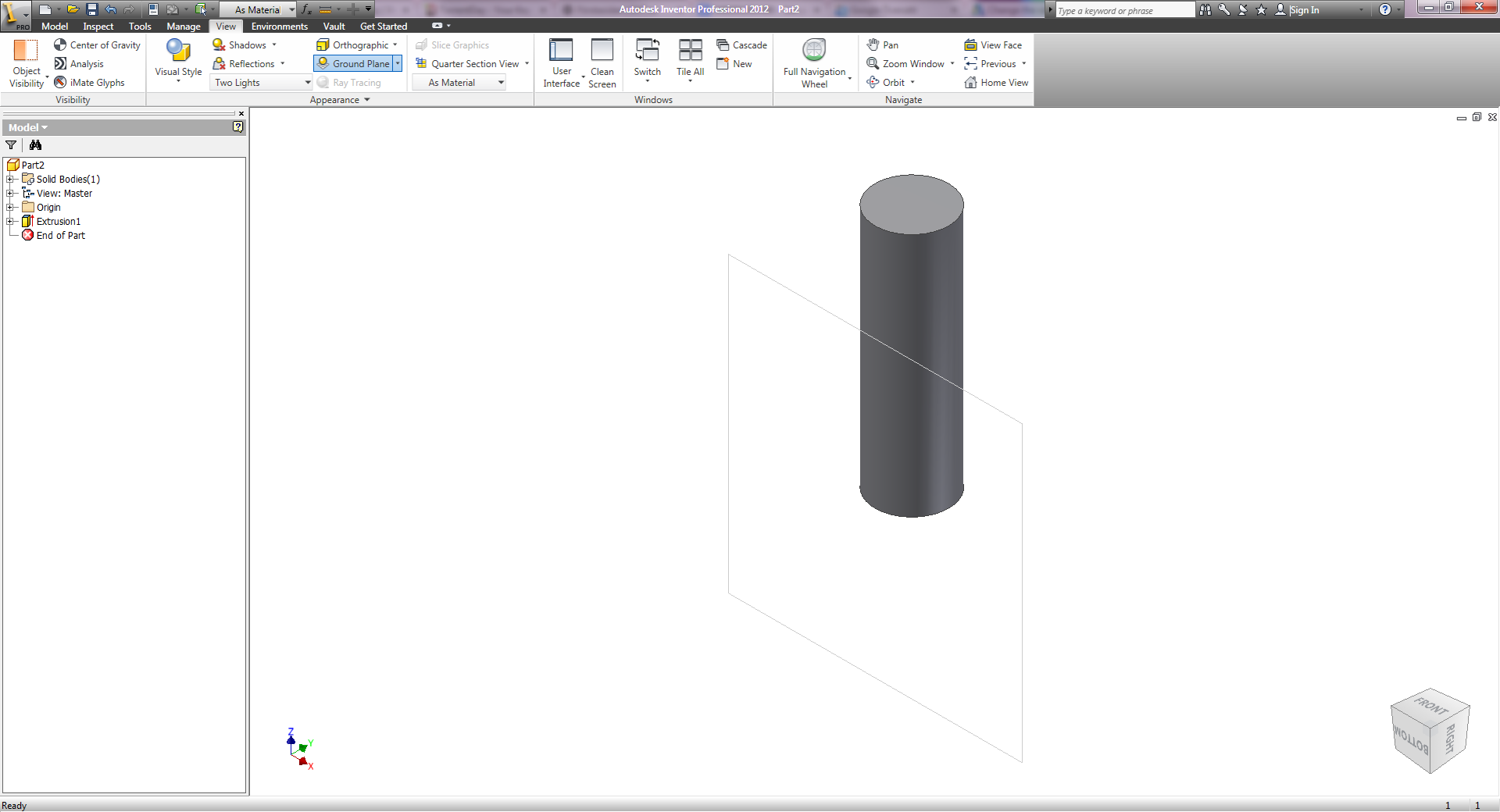Image resolution: width=1500 pixels, height=812 pixels.
Task: Click the binoculars find icon in browser
Action: tap(35, 145)
